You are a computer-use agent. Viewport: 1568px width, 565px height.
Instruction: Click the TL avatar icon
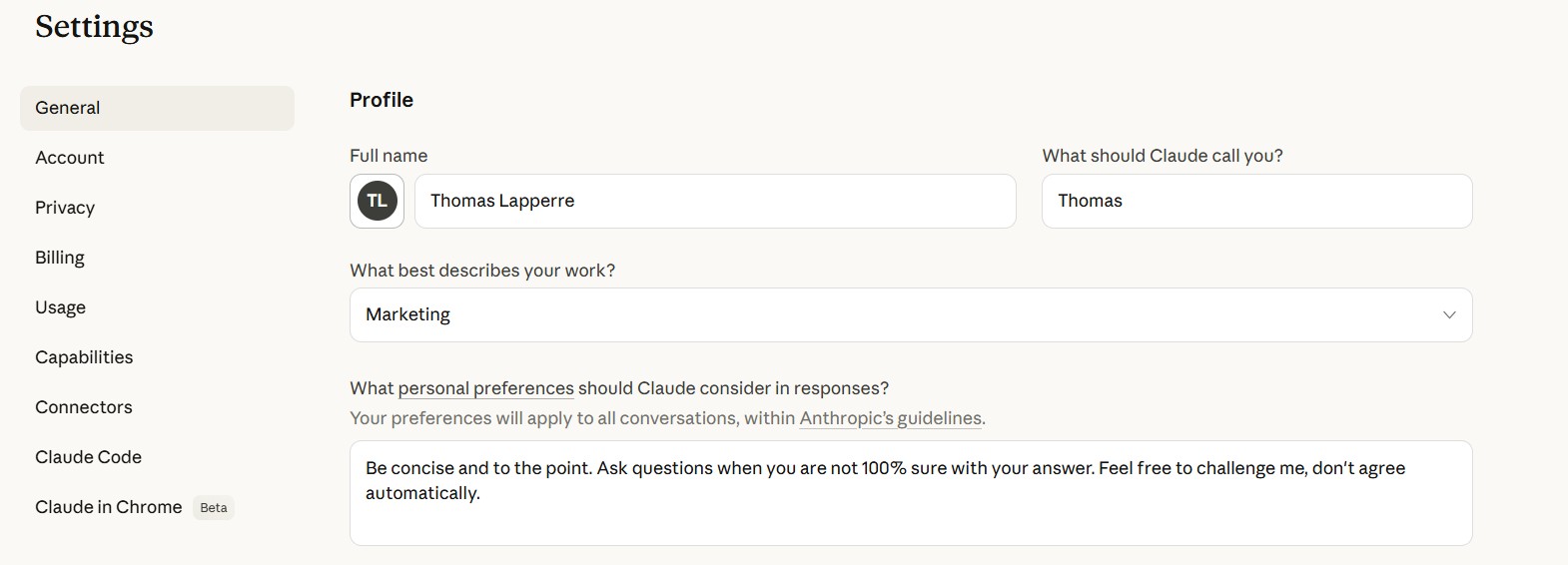(x=377, y=201)
